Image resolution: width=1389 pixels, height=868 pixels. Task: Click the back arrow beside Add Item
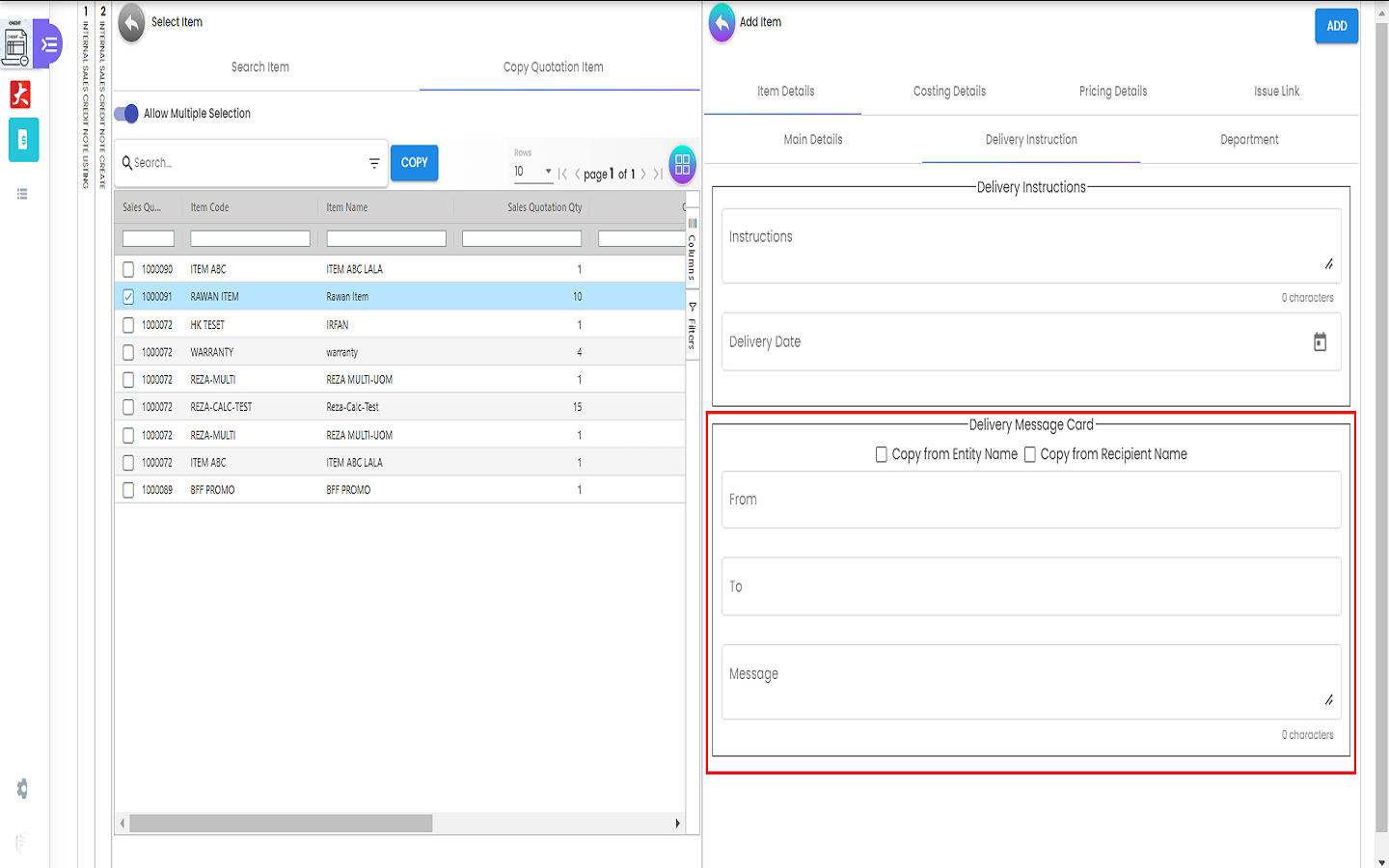coord(722,23)
